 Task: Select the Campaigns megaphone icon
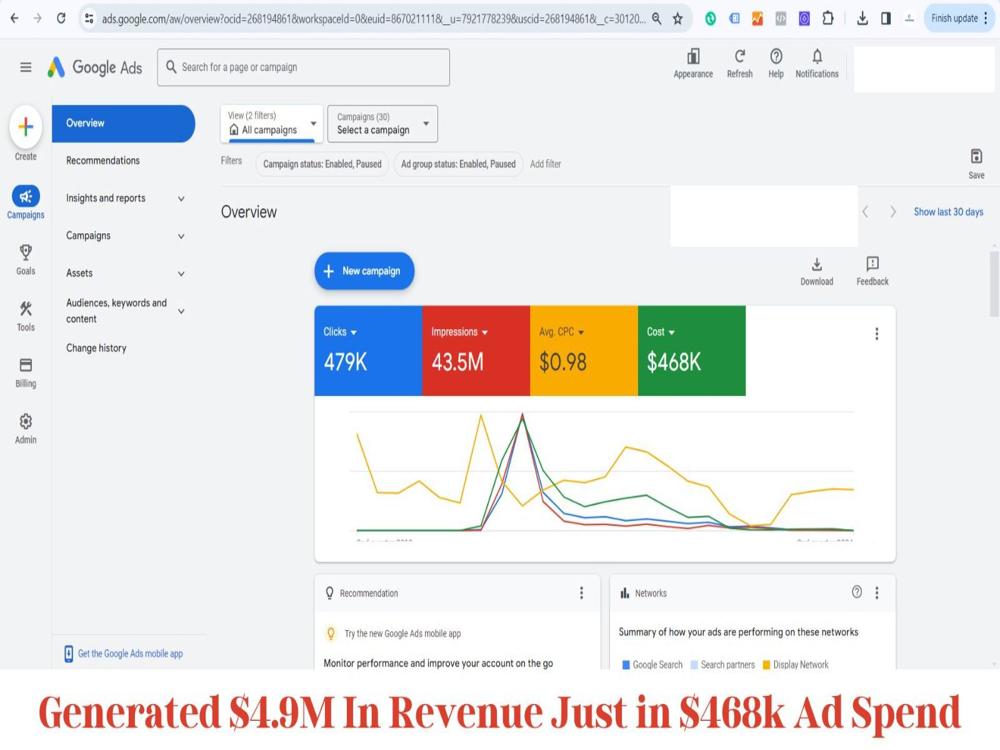click(26, 196)
